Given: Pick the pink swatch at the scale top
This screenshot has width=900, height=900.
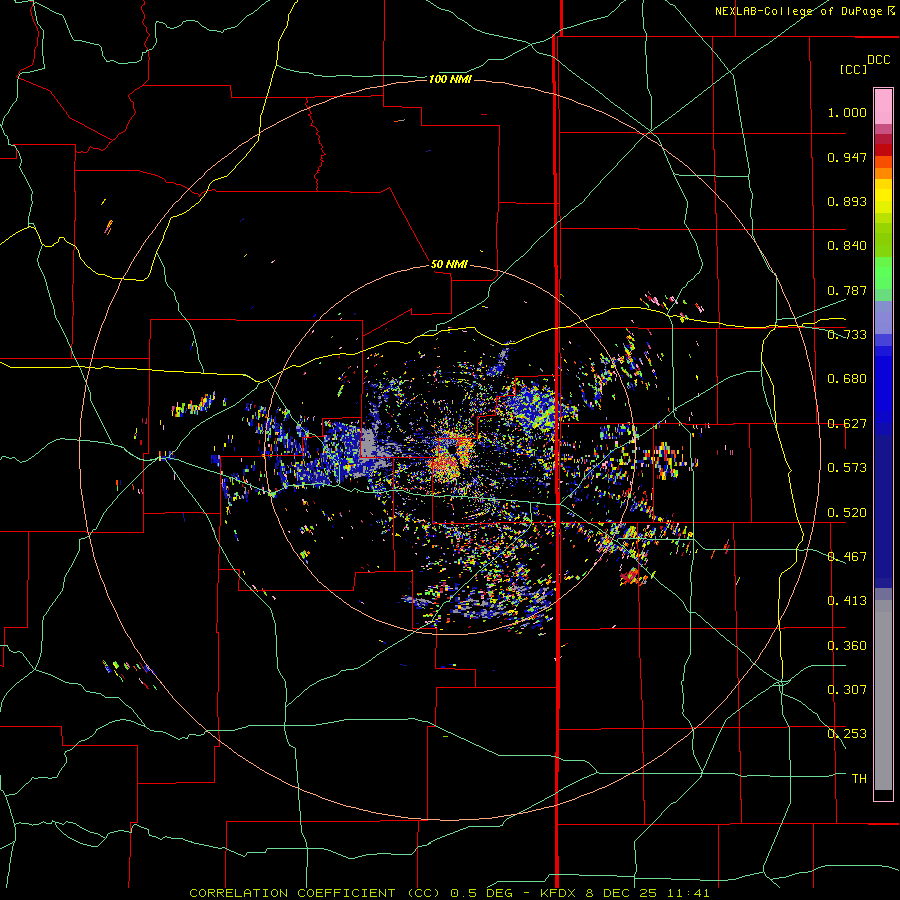Looking at the screenshot, I should coord(883,107).
